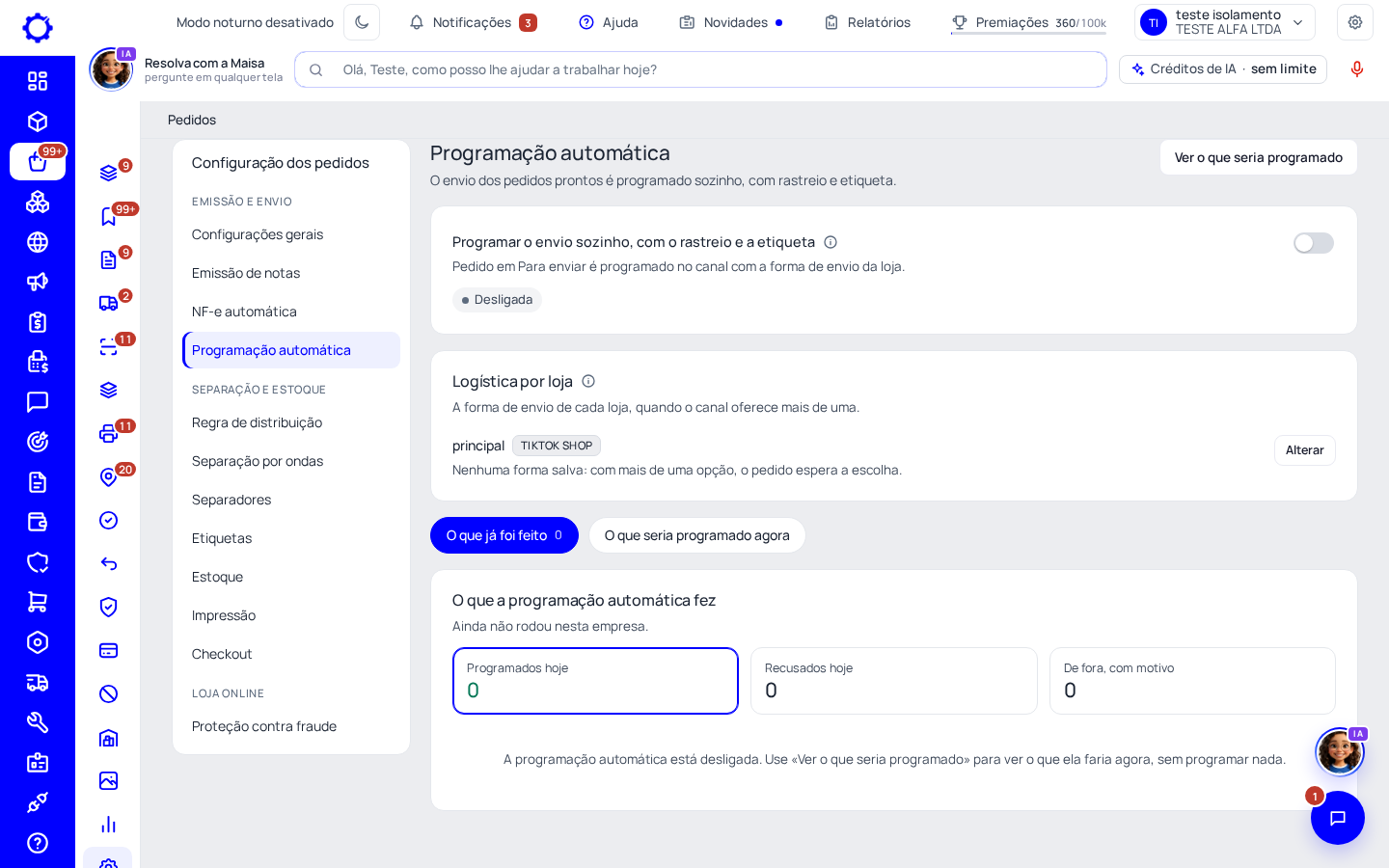Viewport: 1389px width, 868px height.
Task: Click Ver o que seria programado button
Action: (x=1259, y=157)
